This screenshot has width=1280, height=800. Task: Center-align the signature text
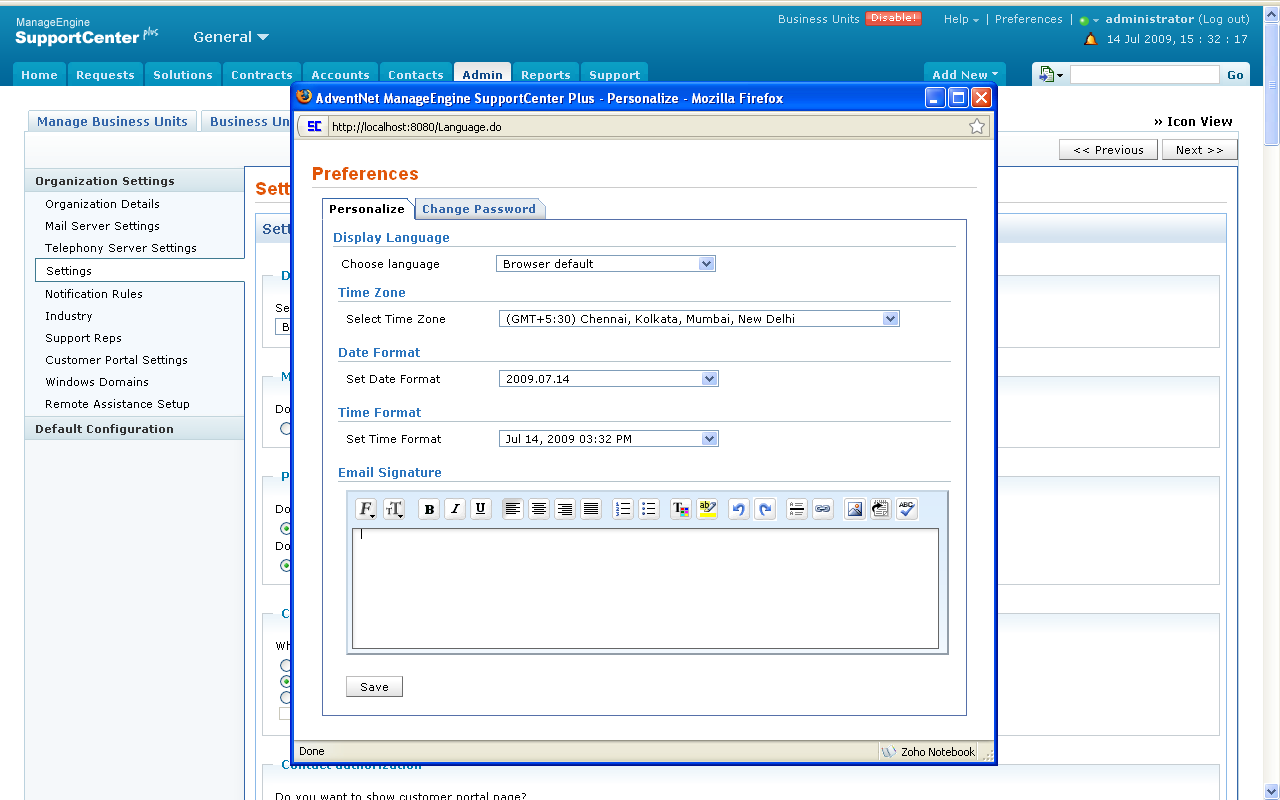point(539,509)
